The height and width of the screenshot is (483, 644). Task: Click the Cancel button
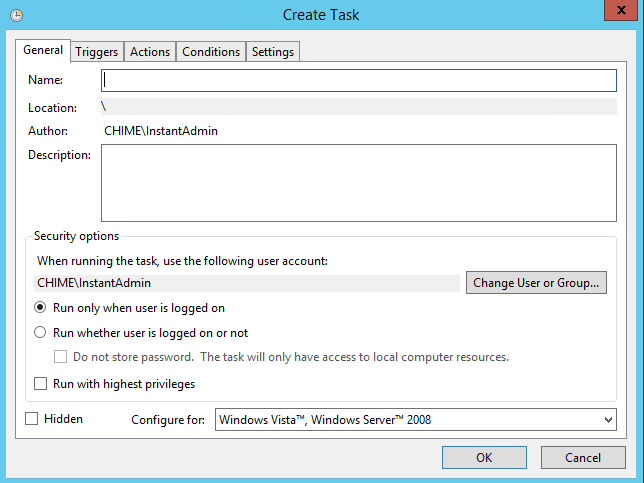tap(583, 458)
